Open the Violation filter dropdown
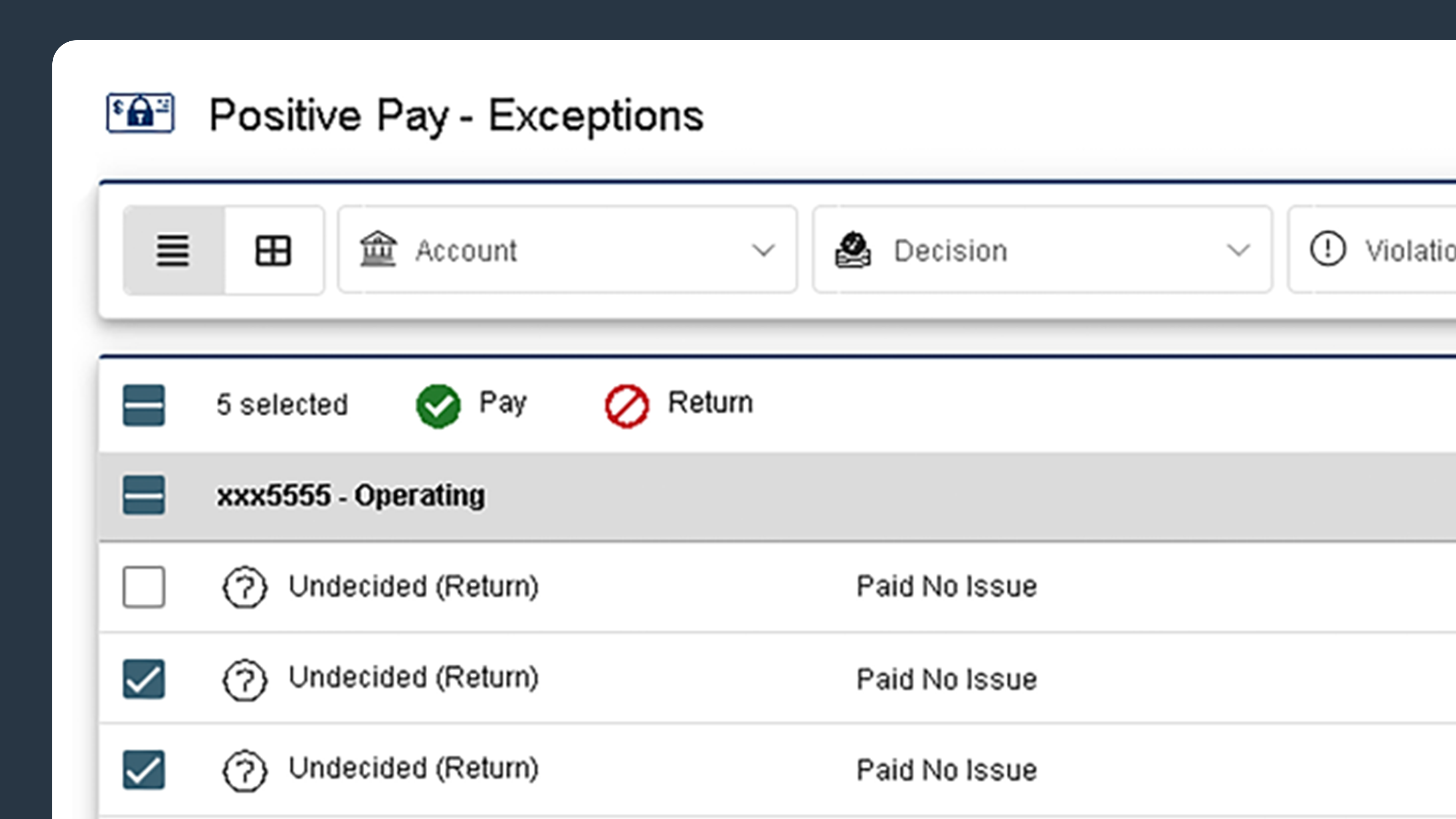This screenshot has height=819, width=1456. (1372, 250)
